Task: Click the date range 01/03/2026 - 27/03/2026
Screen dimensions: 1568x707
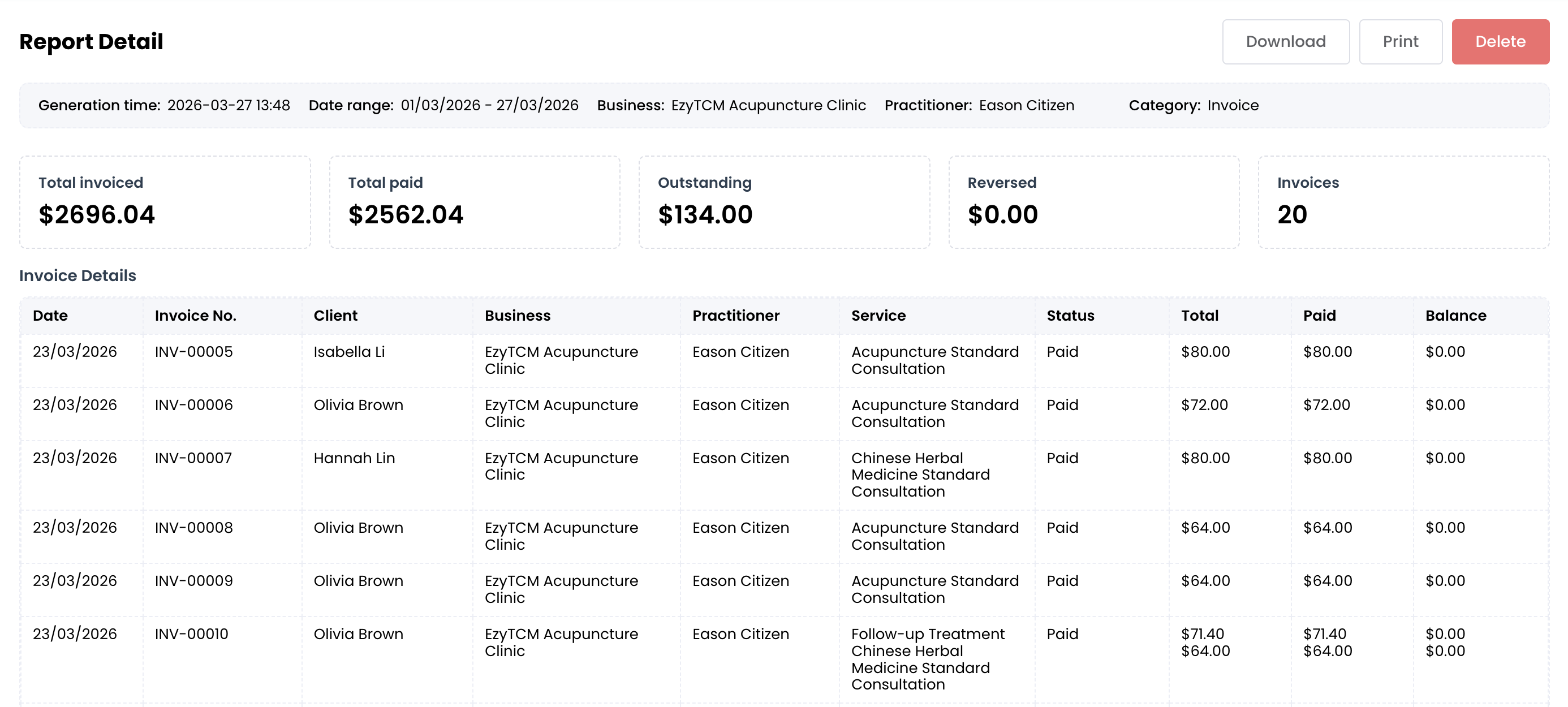Action: 489,105
